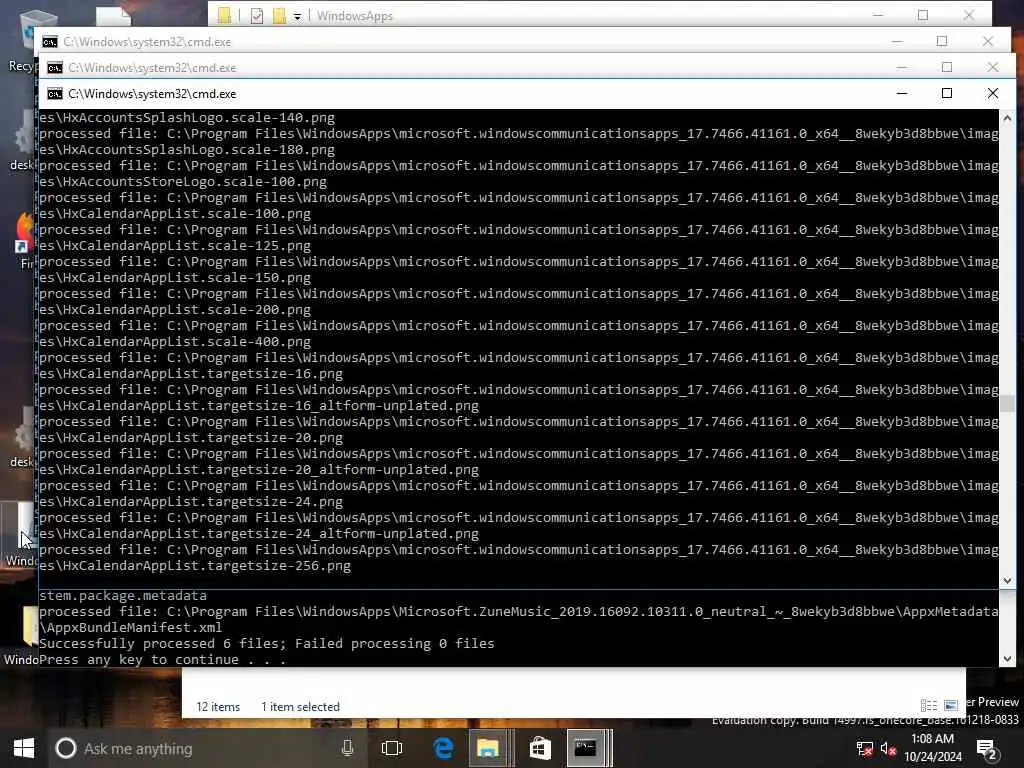Image resolution: width=1024 pixels, height=768 pixels.
Task: Close the front cmd.exe window
Action: pos(993,93)
